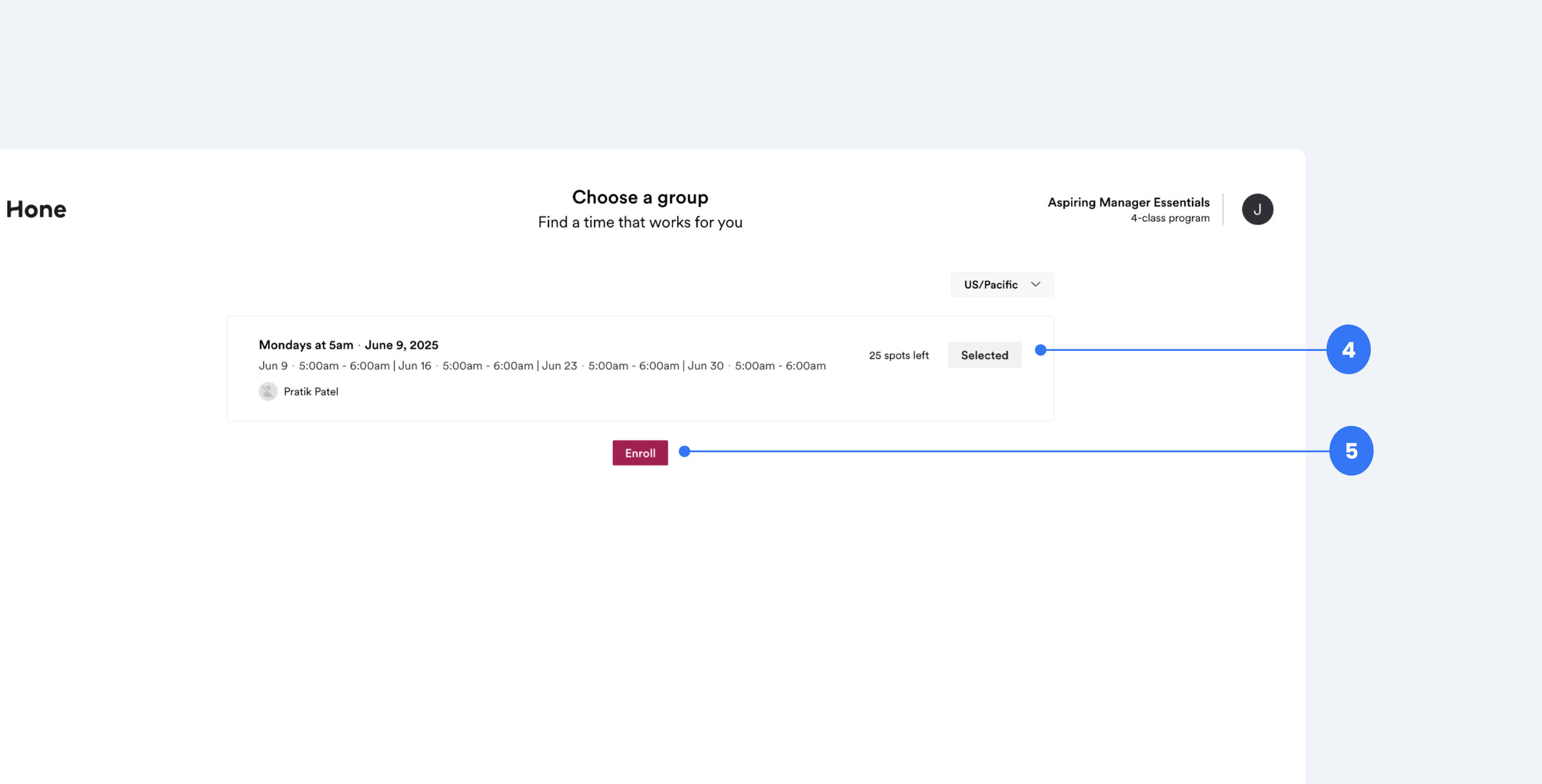Click Find a time that works text

point(640,222)
